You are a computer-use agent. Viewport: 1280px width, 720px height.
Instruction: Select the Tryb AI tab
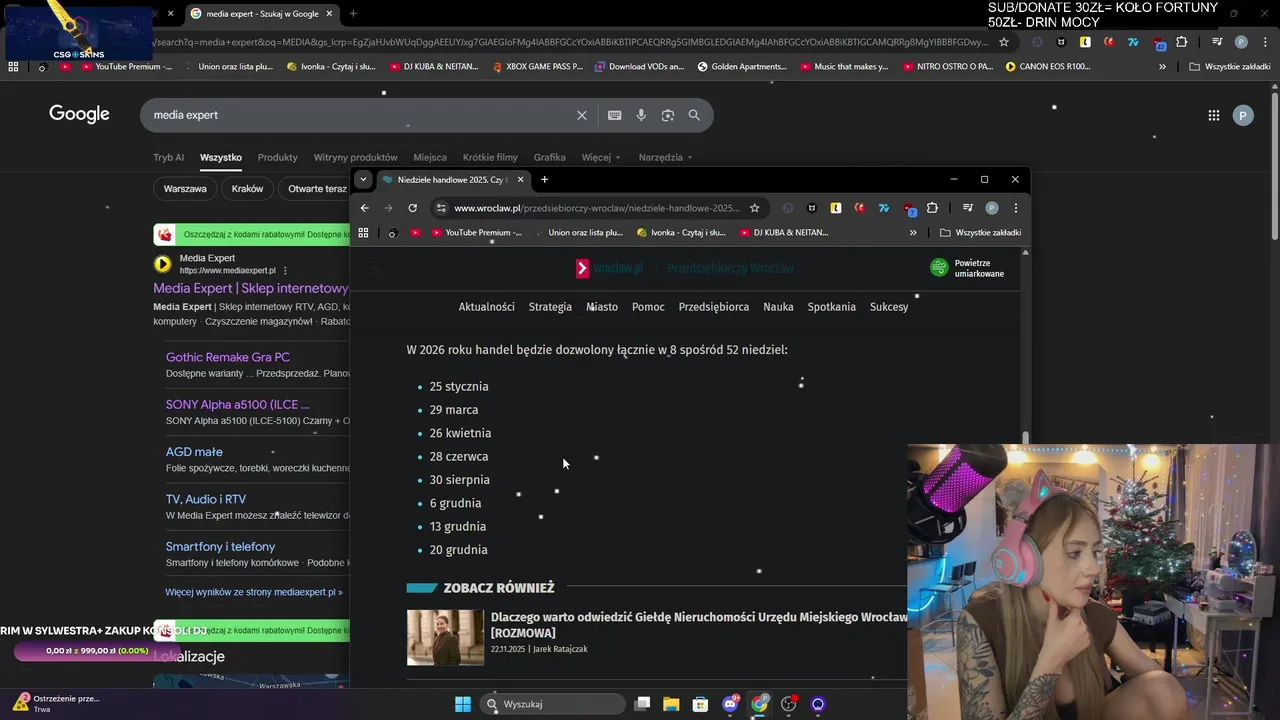click(168, 157)
